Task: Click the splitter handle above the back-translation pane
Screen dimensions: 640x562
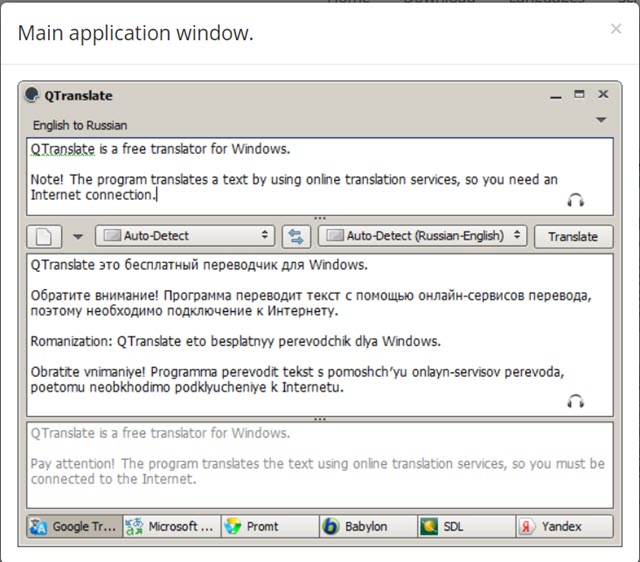Action: [320, 419]
